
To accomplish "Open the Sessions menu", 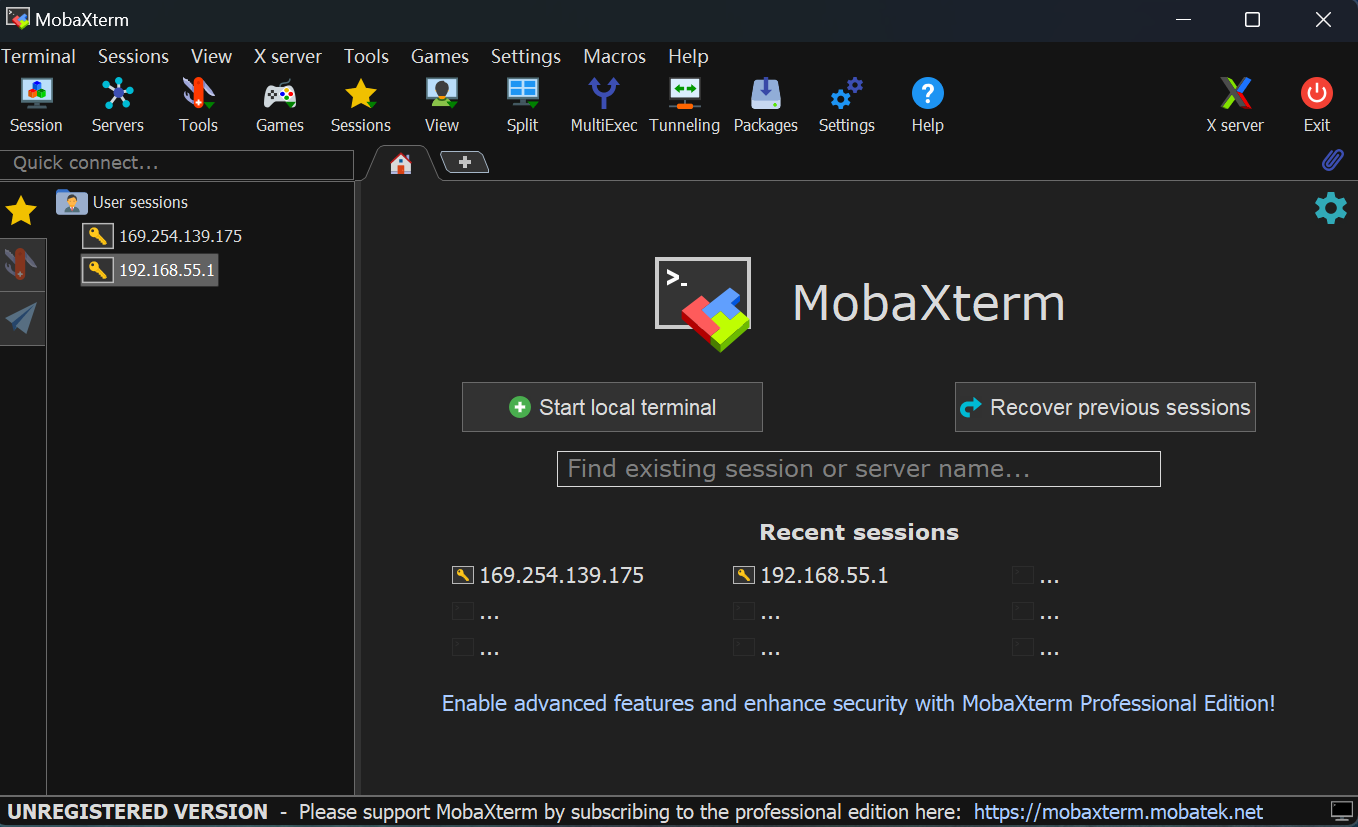I will click(x=133, y=56).
